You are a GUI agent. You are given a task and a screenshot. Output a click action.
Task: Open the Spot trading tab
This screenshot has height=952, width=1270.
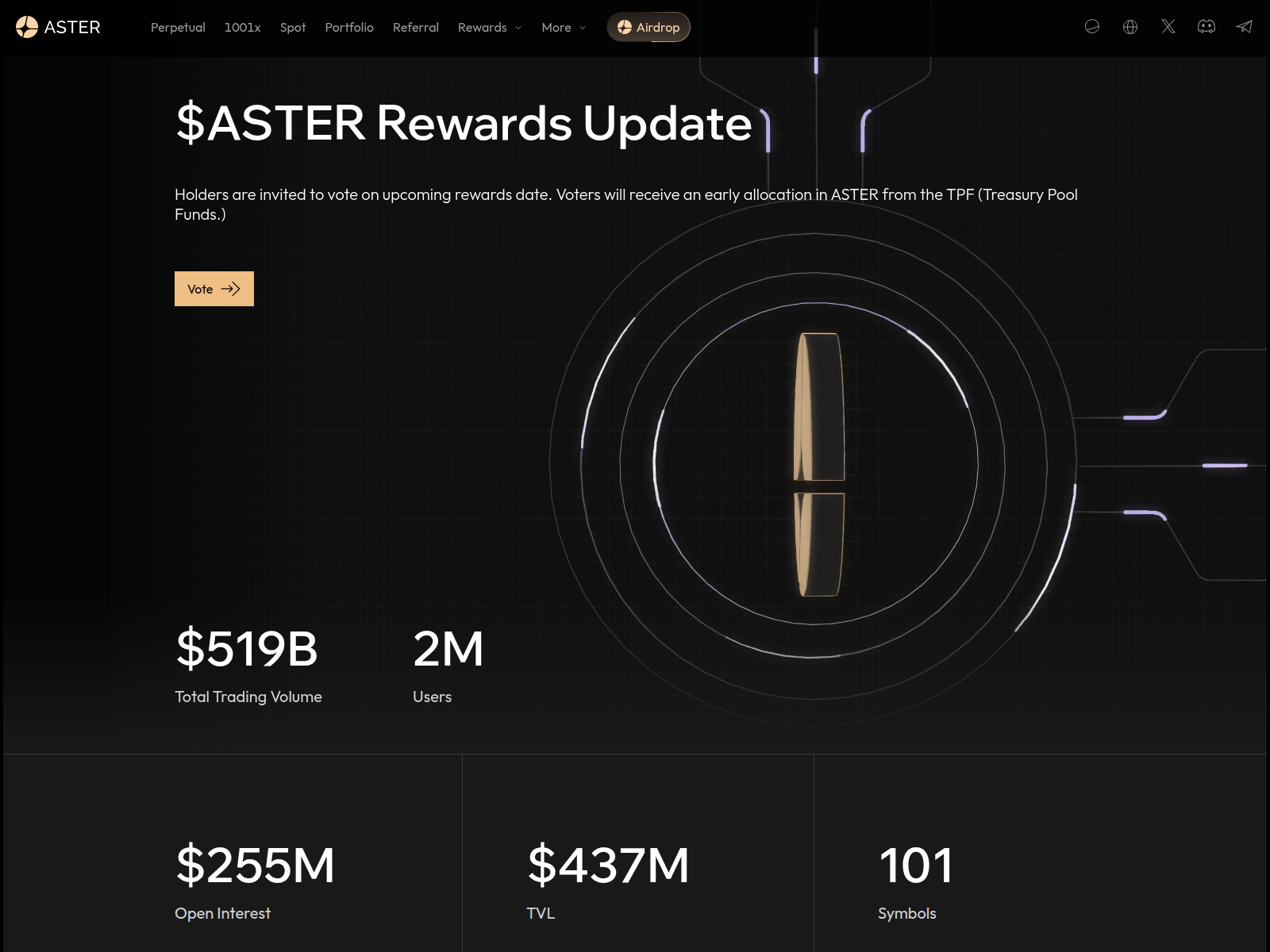pyautogui.click(x=293, y=27)
